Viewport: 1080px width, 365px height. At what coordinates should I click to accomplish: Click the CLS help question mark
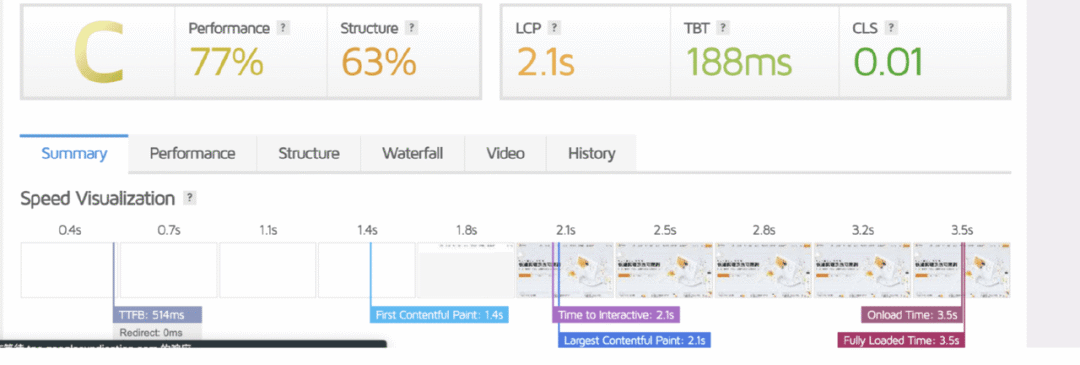[x=891, y=28]
